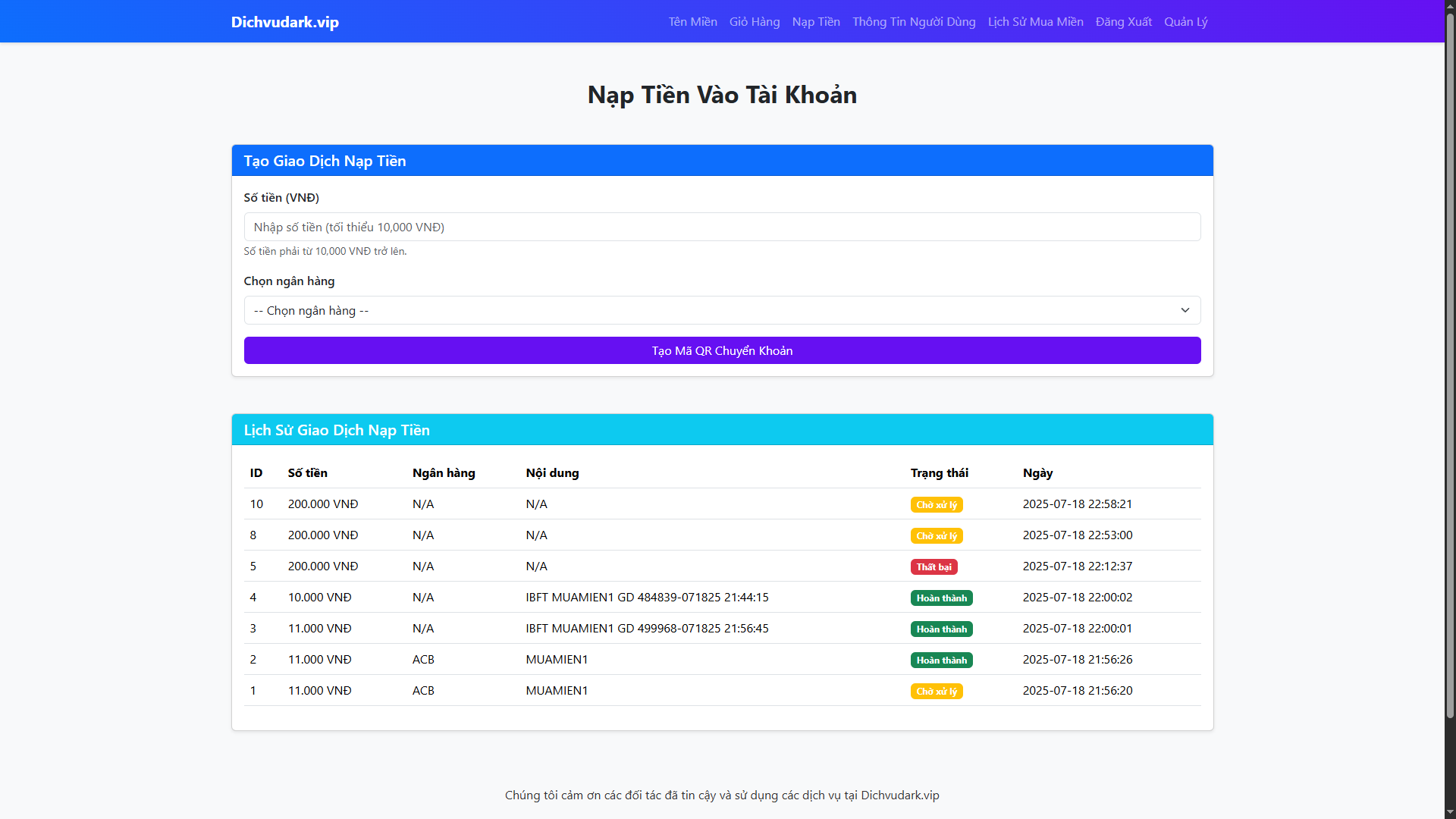This screenshot has height=819, width=1456.
Task: Click Chờ xử lý badge for ID 10
Action: click(936, 505)
